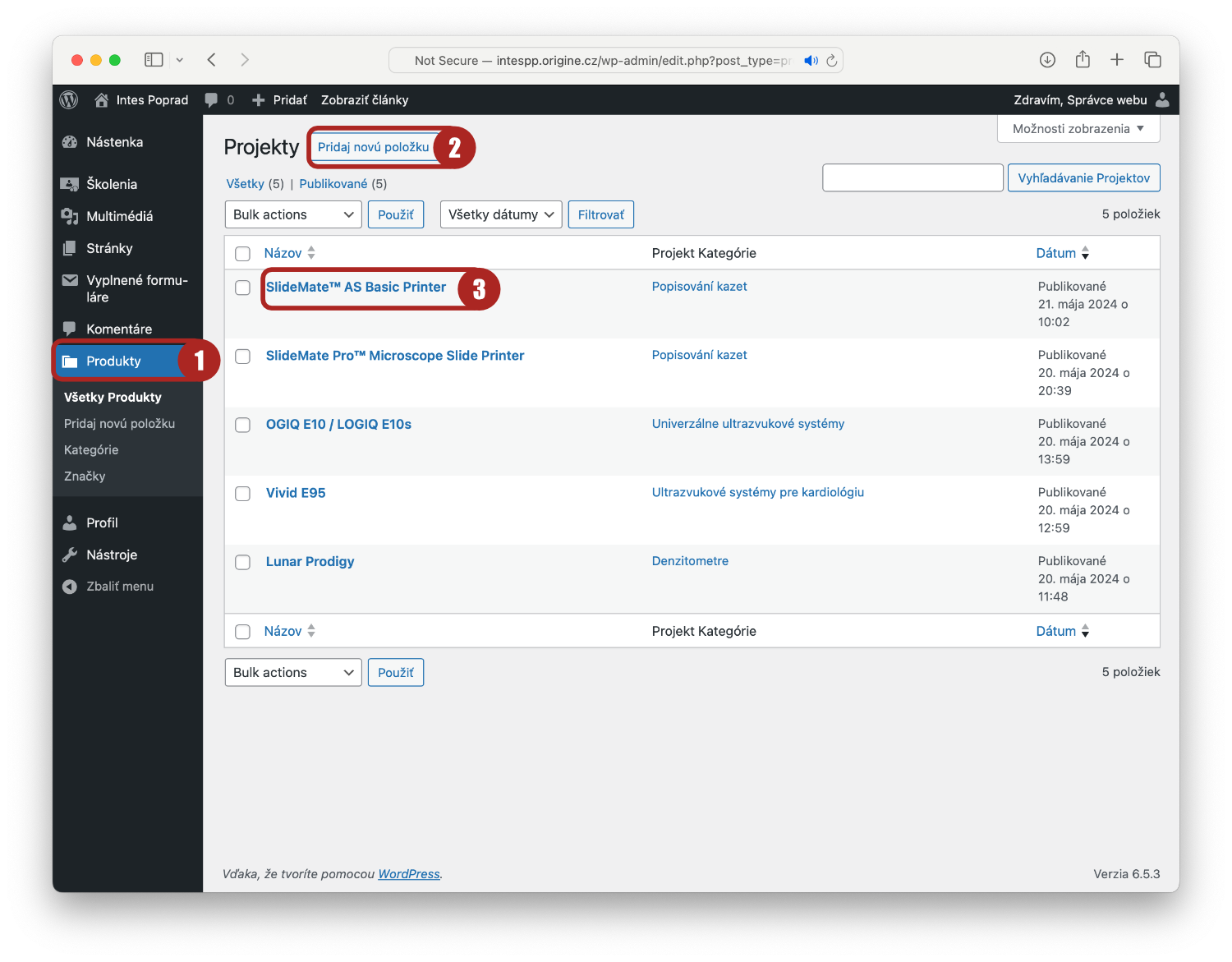This screenshot has height=962, width=1232.
Task: Open the comments bubble in admin bar
Action: coord(211,99)
